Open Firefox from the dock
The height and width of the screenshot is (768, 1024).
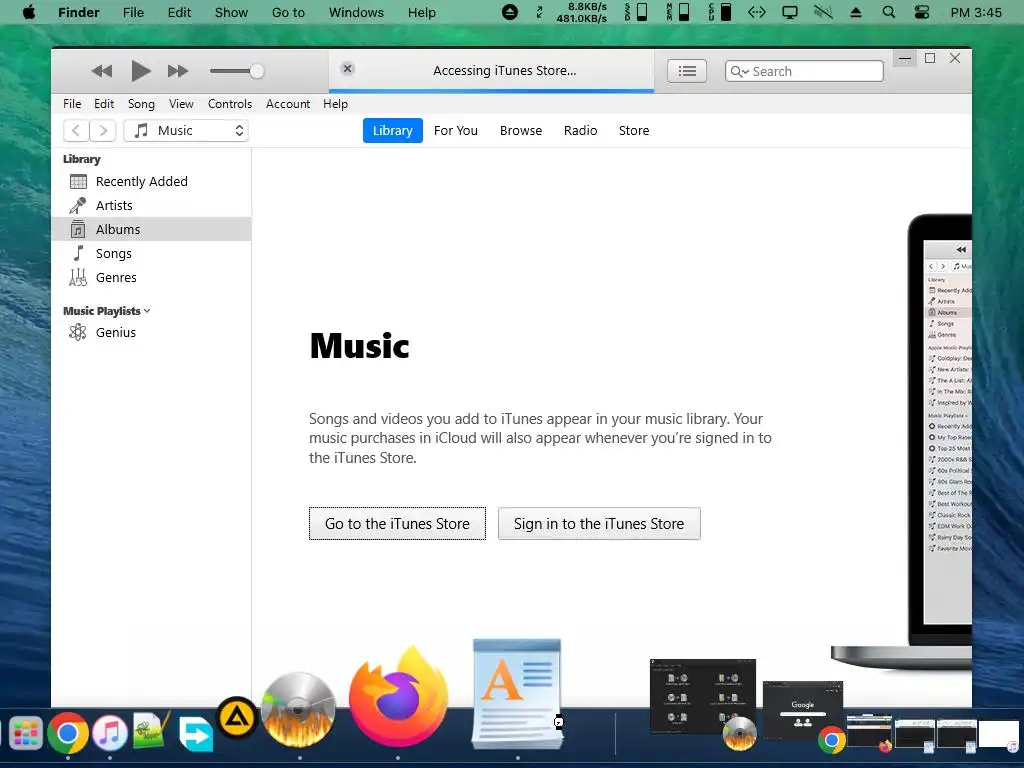pyautogui.click(x=398, y=696)
